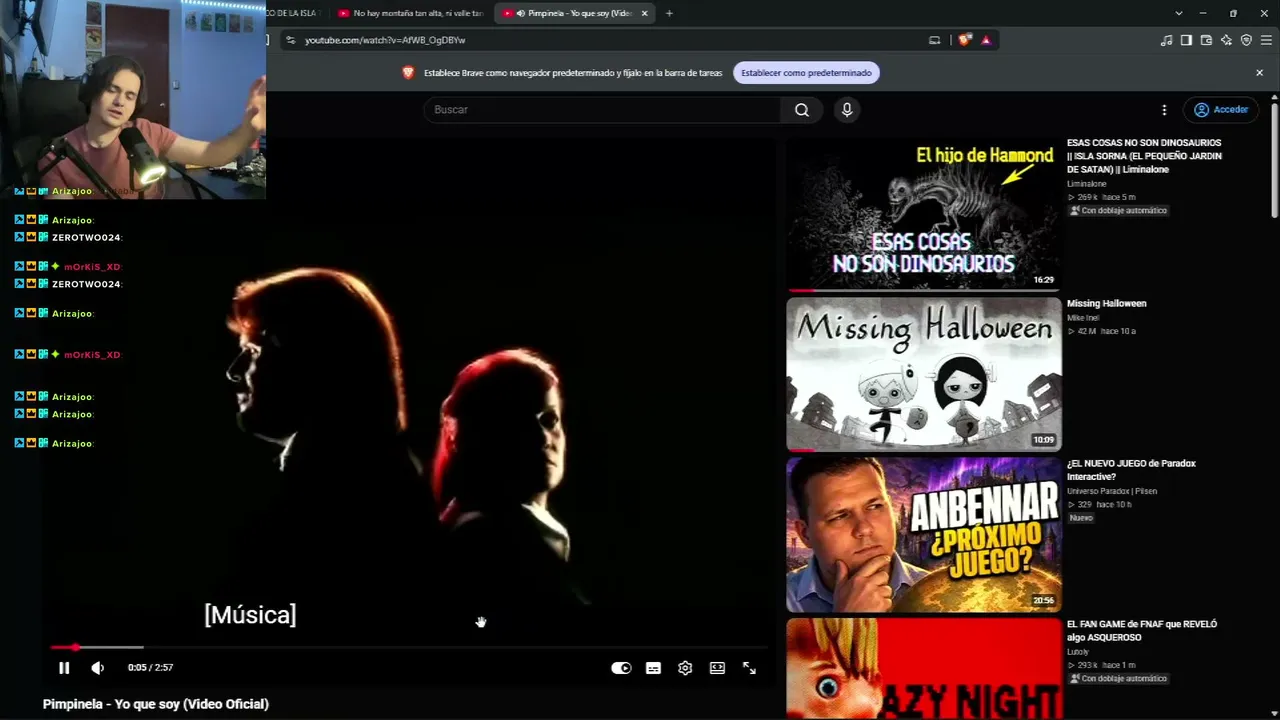Open the Lutoly channel link
Image resolution: width=1280 pixels, height=720 pixels.
tap(1078, 652)
